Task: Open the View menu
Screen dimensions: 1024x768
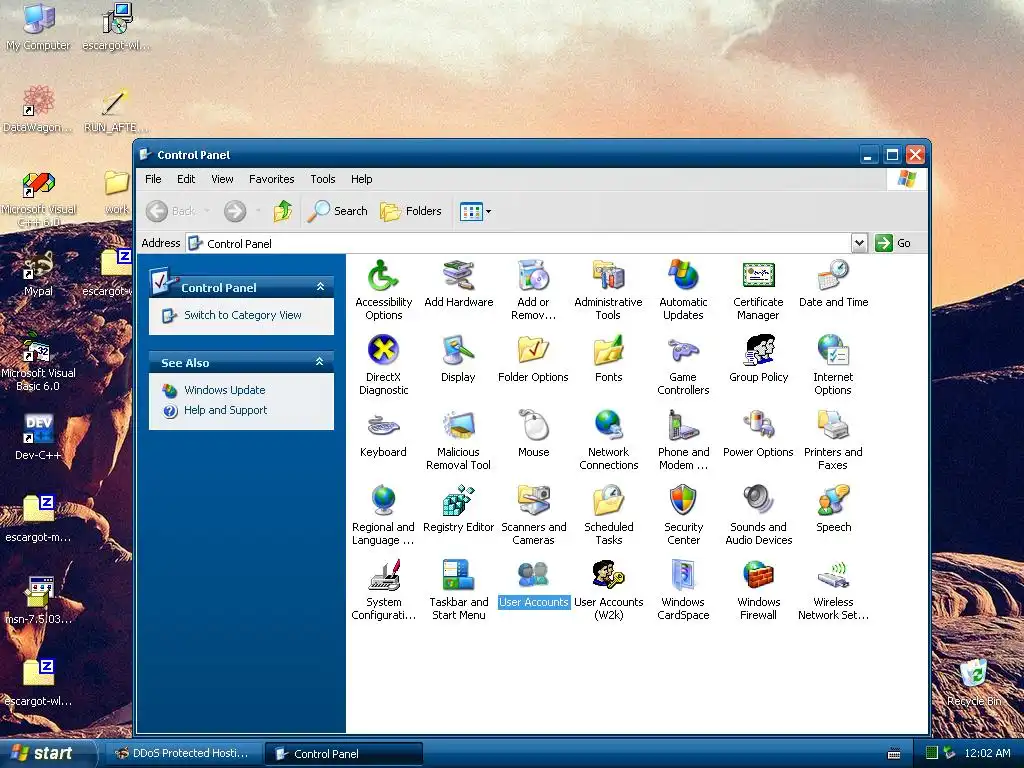Action: 222,179
